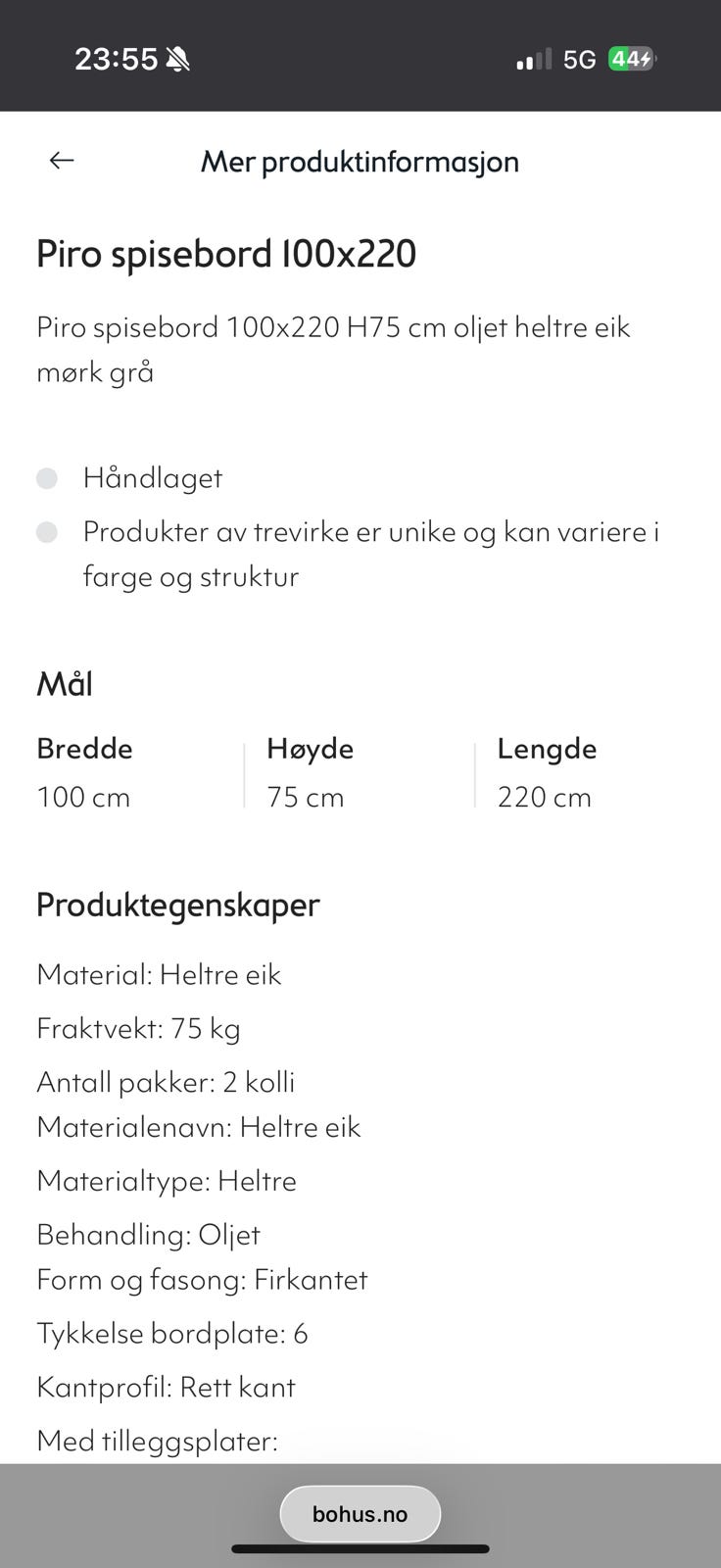
Task: Tap the charging battery indicator showing 44
Action: click(632, 59)
